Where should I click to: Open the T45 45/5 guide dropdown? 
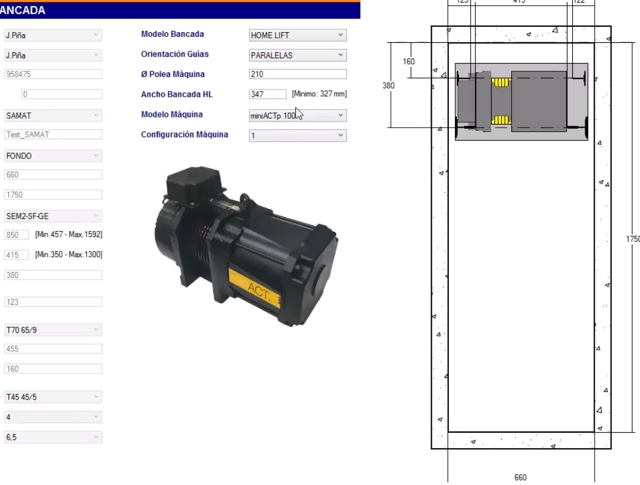tap(53, 397)
